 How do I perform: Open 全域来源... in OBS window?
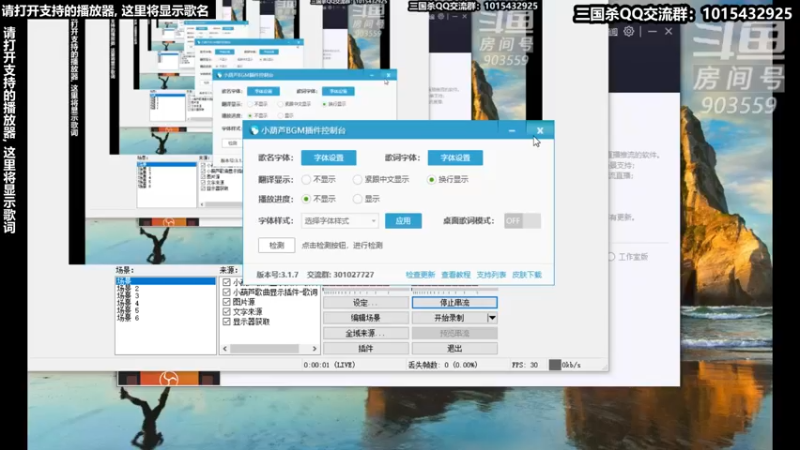tap(366, 333)
